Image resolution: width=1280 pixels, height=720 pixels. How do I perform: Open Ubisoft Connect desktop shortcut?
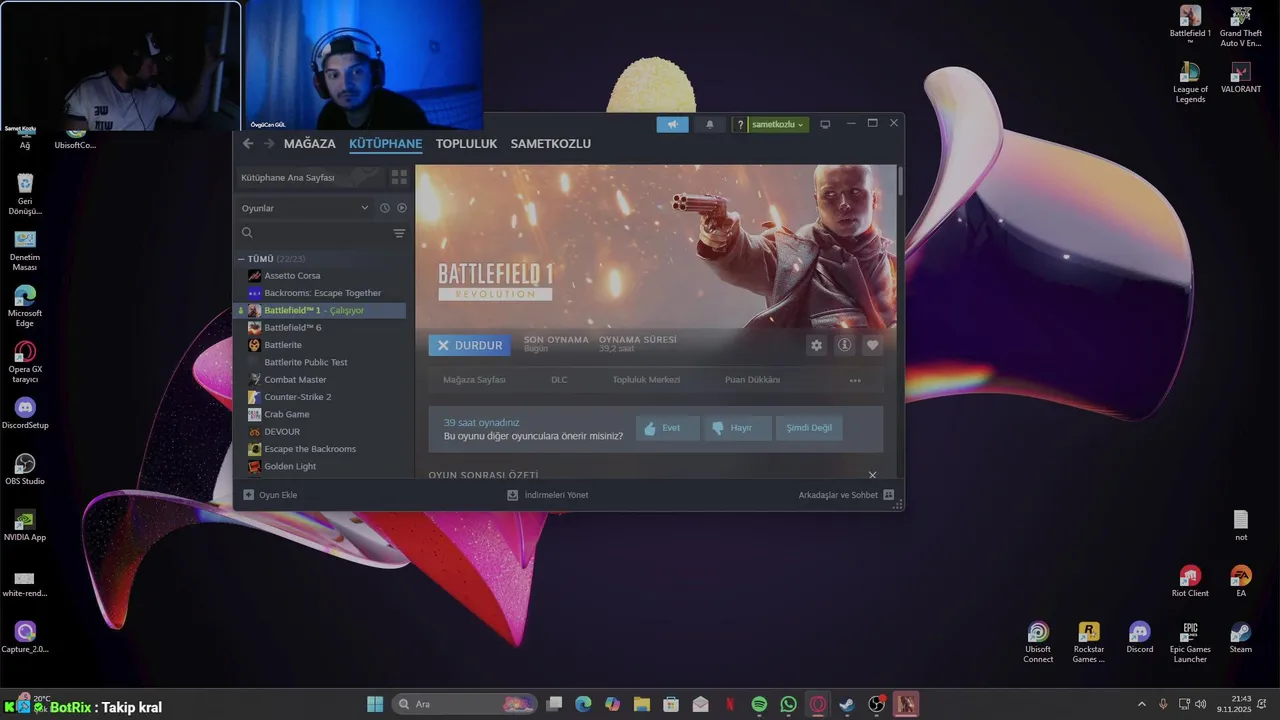(1038, 642)
